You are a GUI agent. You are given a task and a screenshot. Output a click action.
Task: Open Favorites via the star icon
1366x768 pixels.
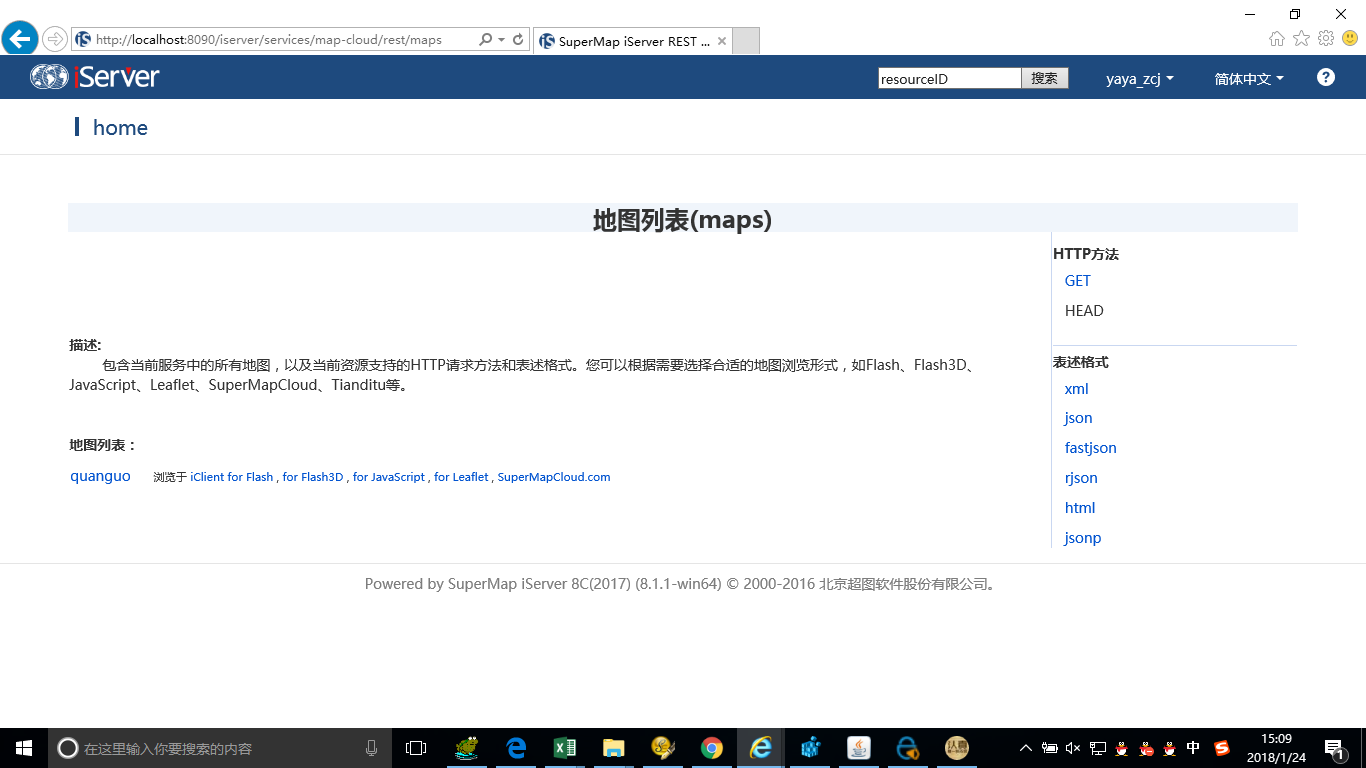[x=1301, y=39]
